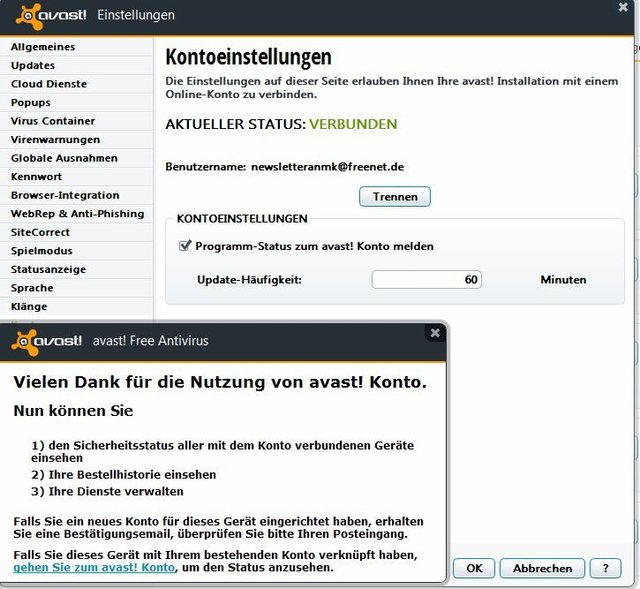Open help with the question mark button
640x589 pixels.
pyautogui.click(x=606, y=568)
